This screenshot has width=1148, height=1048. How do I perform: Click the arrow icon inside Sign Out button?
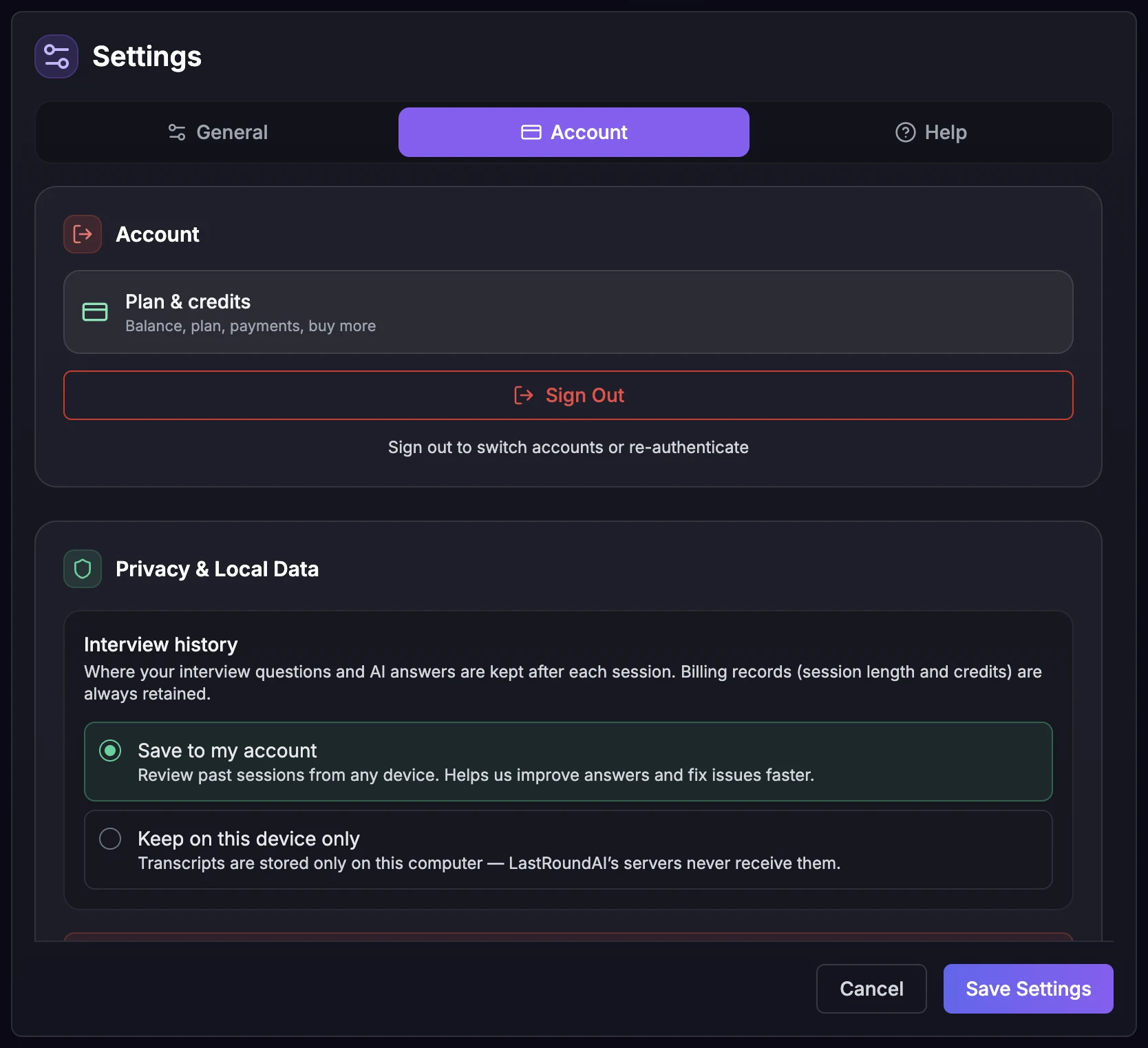pos(524,395)
